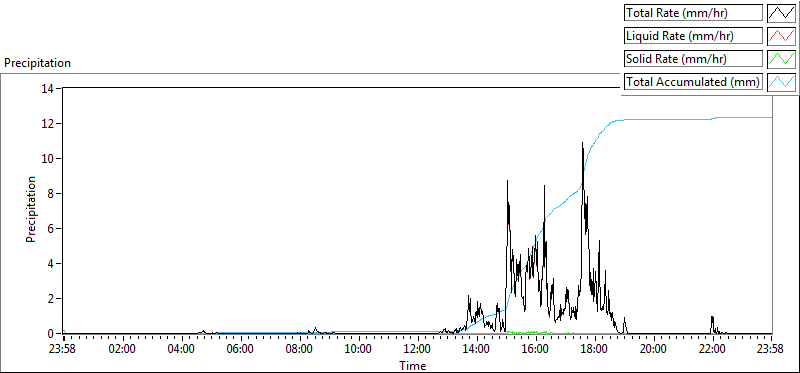800x373 pixels.
Task: Click the 12:00 time label
Action: [417, 350]
